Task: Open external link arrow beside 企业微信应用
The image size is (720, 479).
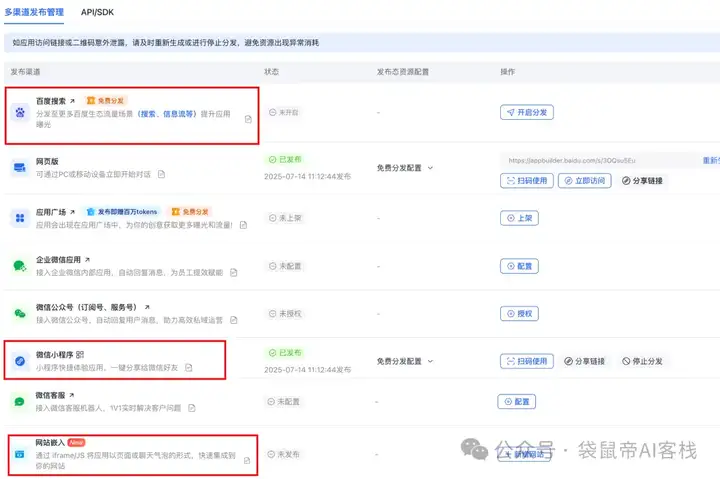Action: click(87, 260)
